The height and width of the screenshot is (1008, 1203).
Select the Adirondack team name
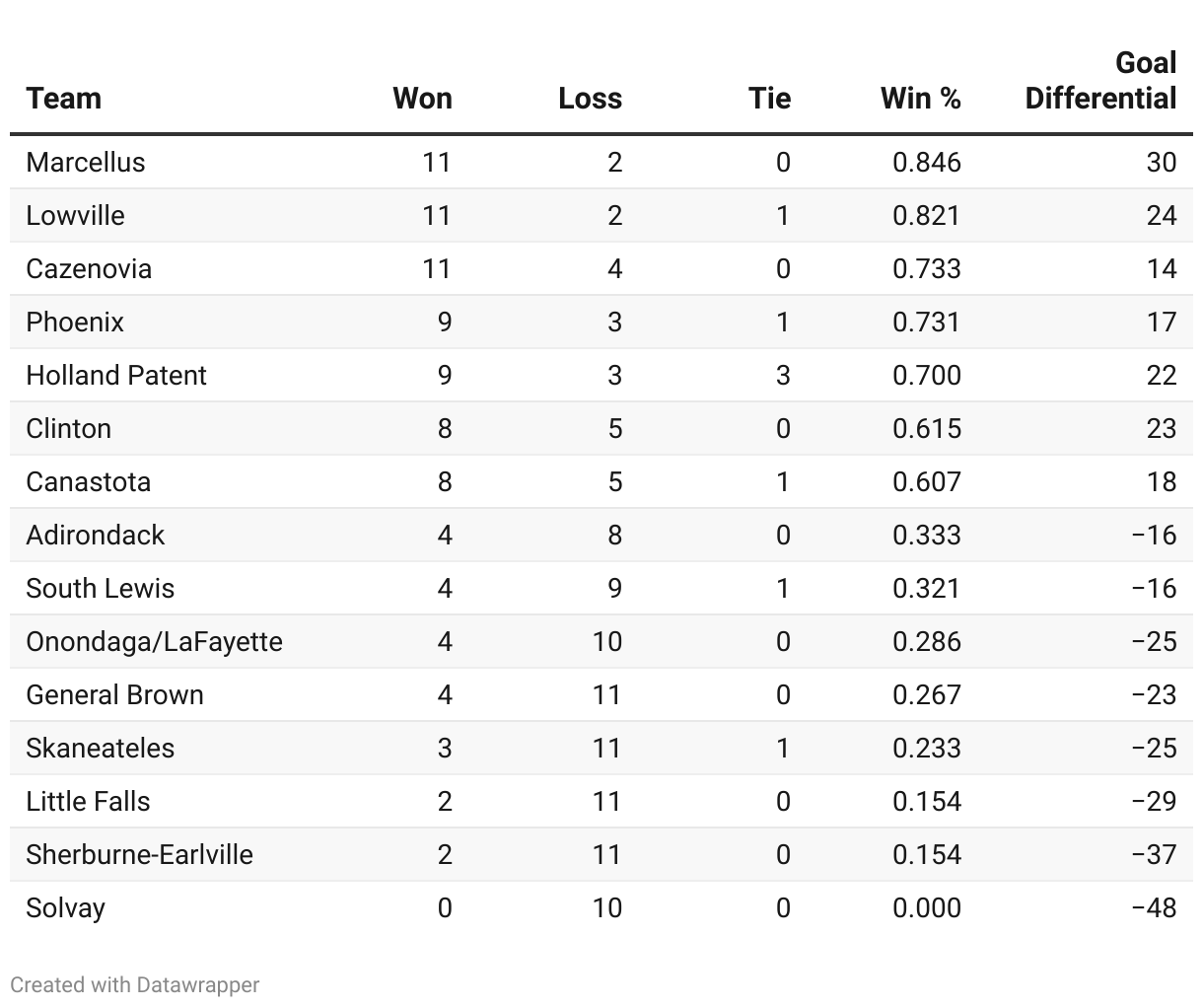[96, 536]
